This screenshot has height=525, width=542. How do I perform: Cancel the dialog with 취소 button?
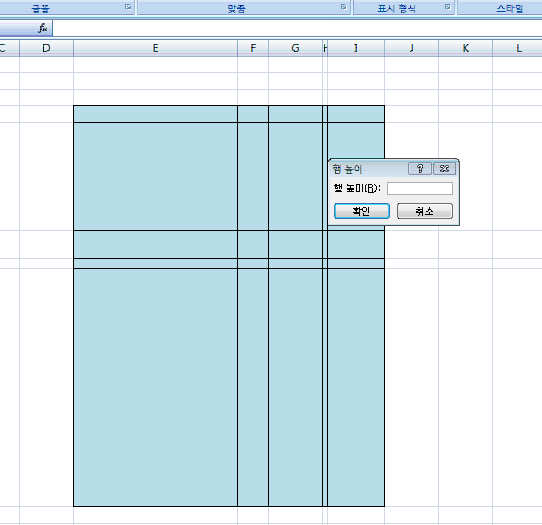pyautogui.click(x=425, y=211)
